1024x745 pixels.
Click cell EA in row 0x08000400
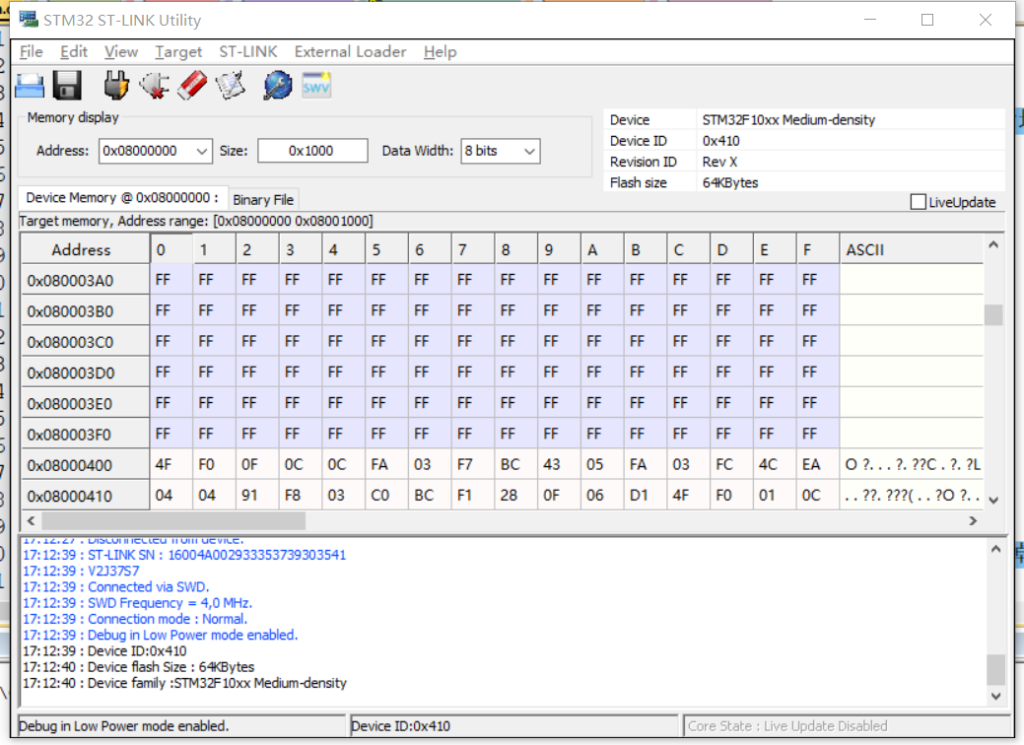pyautogui.click(x=818, y=465)
